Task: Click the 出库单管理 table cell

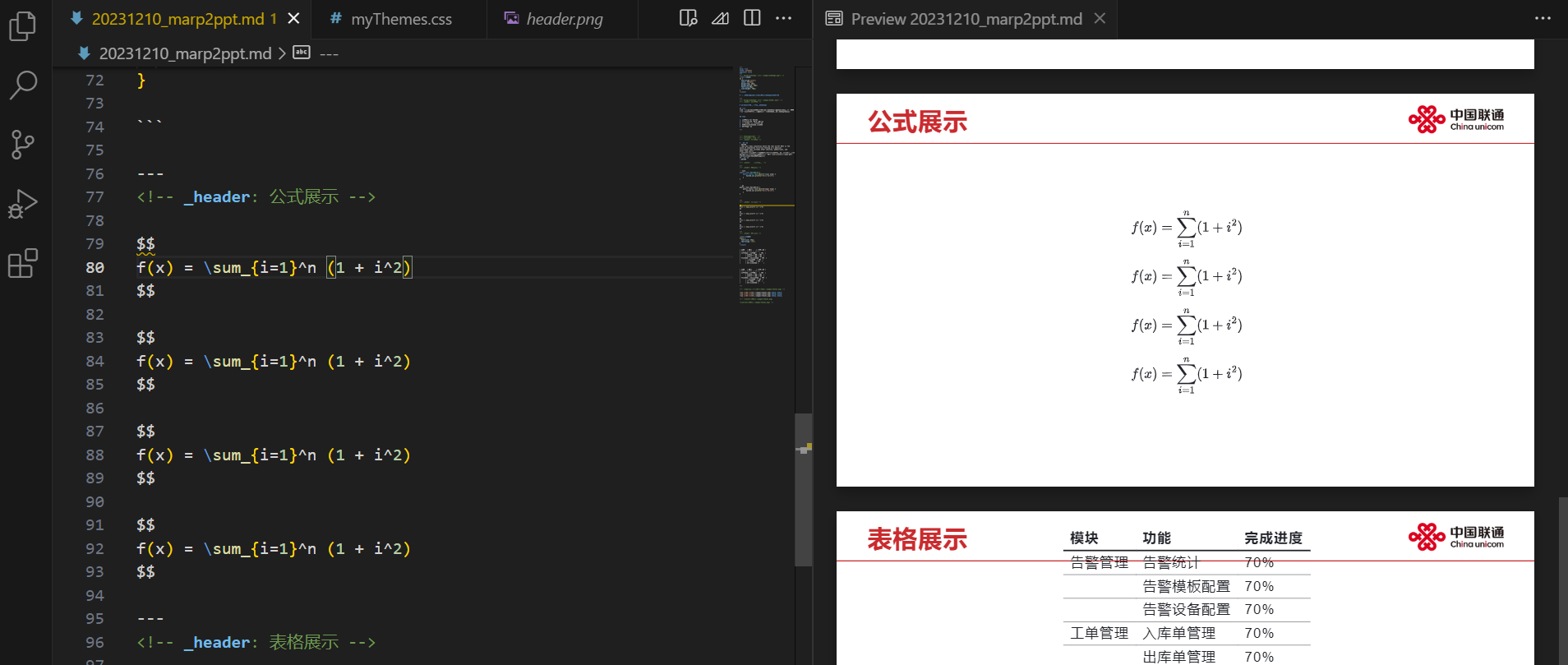Action: pyautogui.click(x=1178, y=657)
